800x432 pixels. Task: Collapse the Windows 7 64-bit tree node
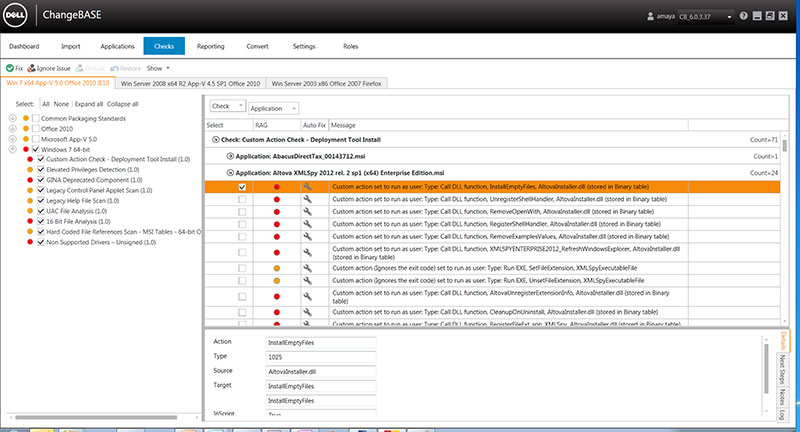click(13, 149)
